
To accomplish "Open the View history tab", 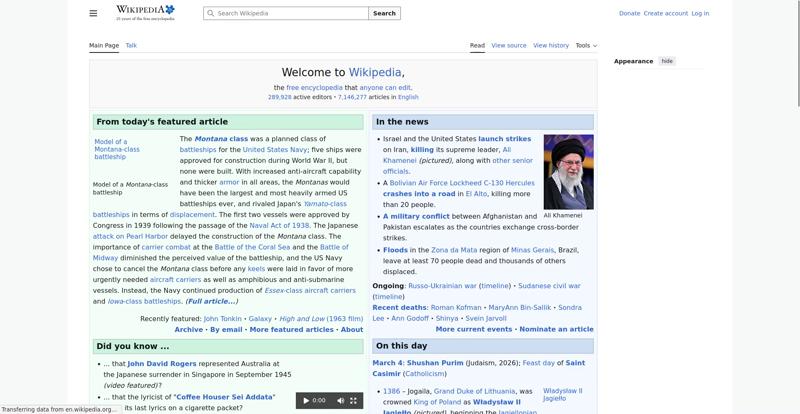I will coord(550,45).
